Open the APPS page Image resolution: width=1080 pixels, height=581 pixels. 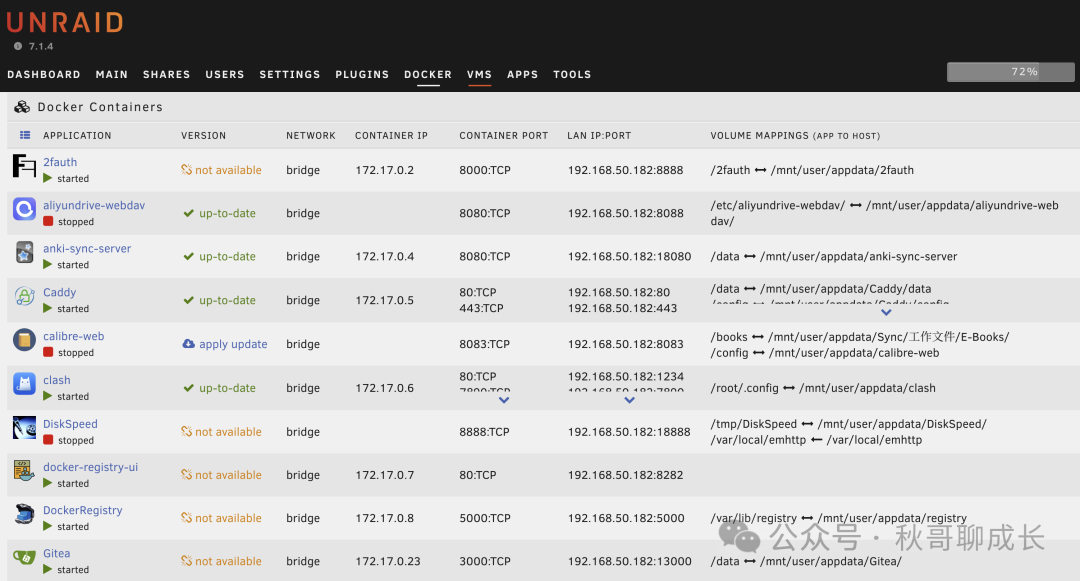[523, 74]
